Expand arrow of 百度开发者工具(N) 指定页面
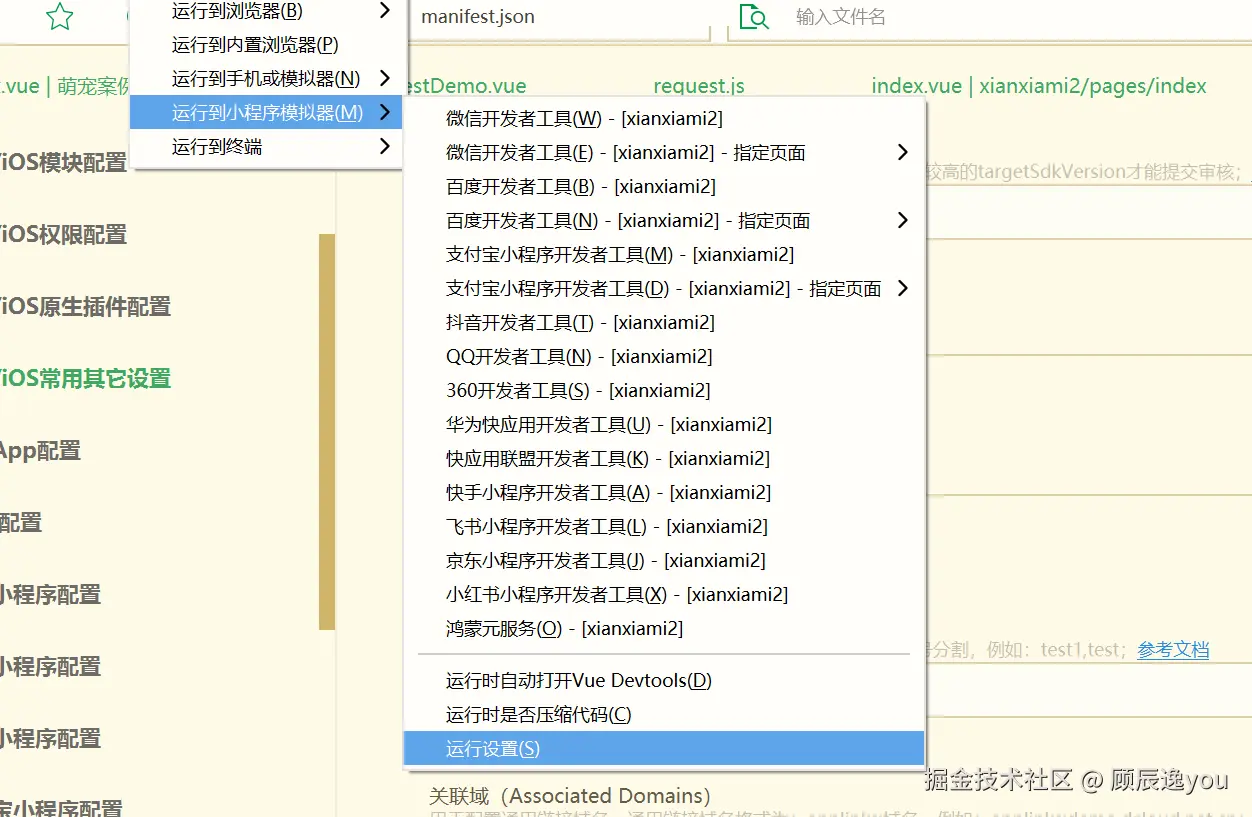 pyautogui.click(x=903, y=220)
